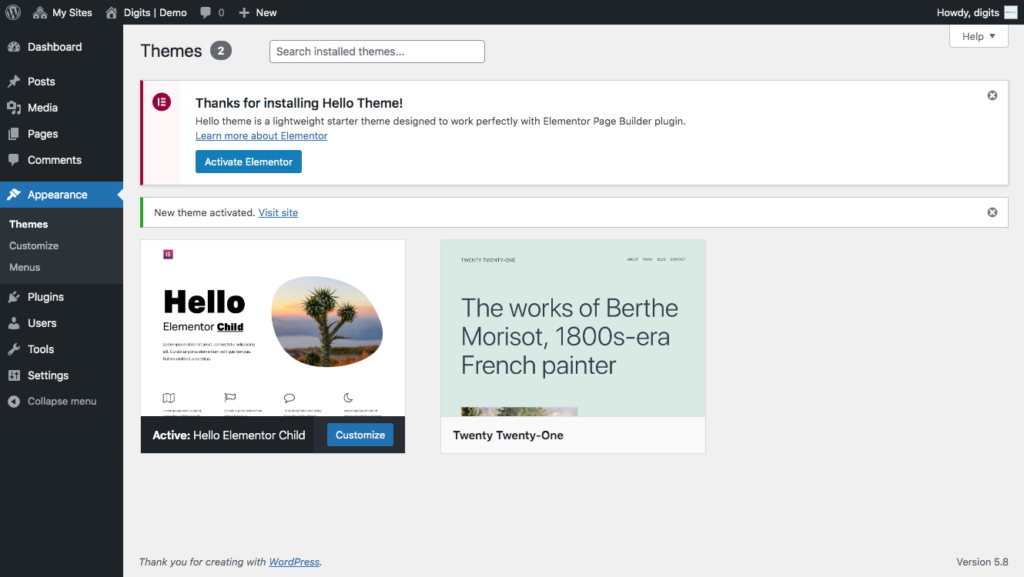Open the Users menu item
1024x577 pixels.
pos(61,323)
